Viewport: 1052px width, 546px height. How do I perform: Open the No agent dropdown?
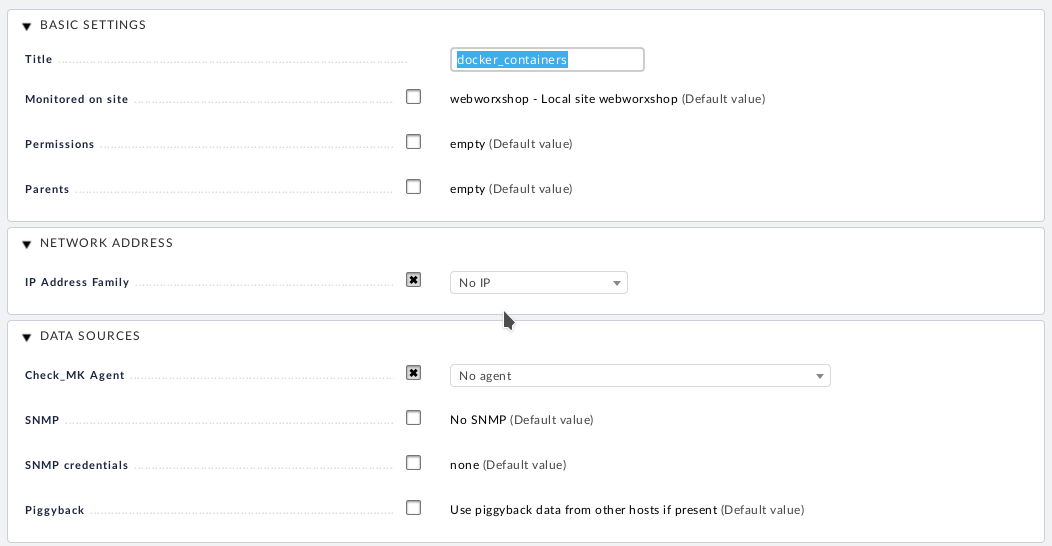(x=640, y=376)
